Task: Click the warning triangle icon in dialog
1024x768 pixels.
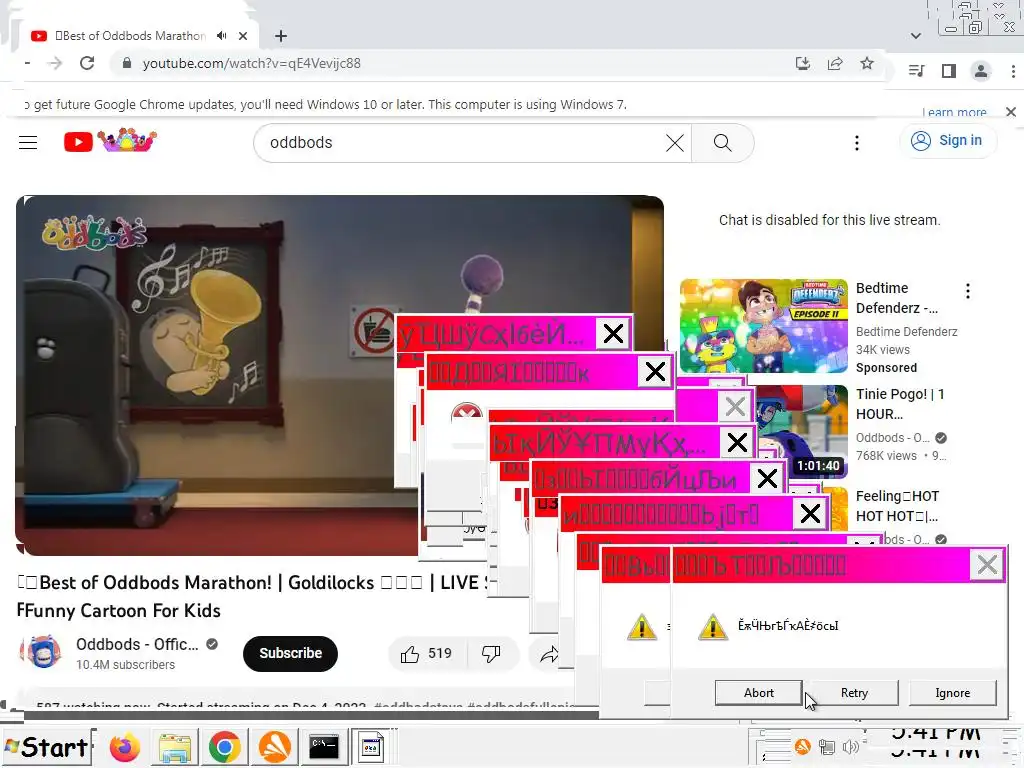Action: [712, 626]
